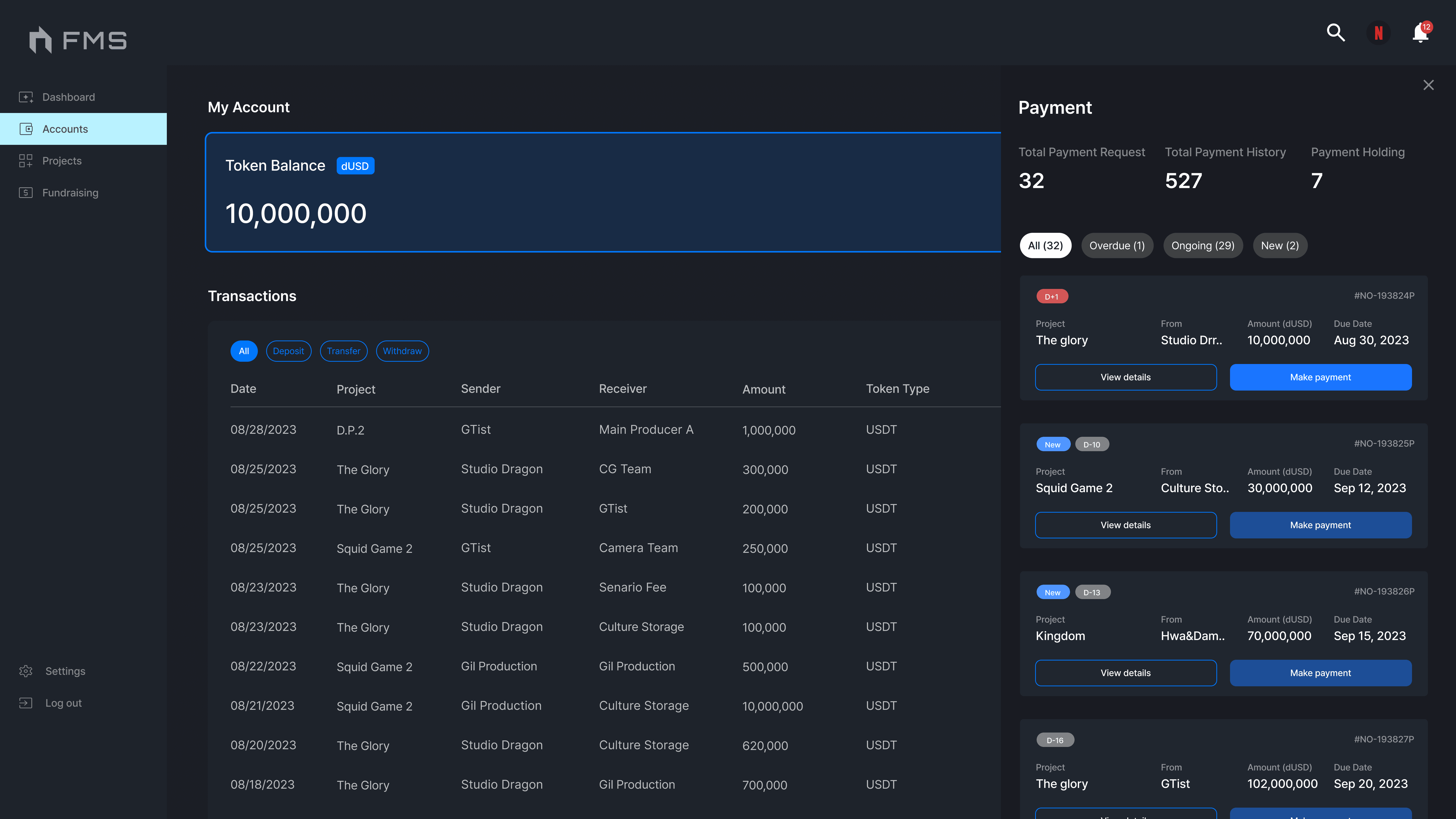The height and width of the screenshot is (819, 1456).
Task: Click the Fundraising sidebar icon
Action: (x=26, y=193)
